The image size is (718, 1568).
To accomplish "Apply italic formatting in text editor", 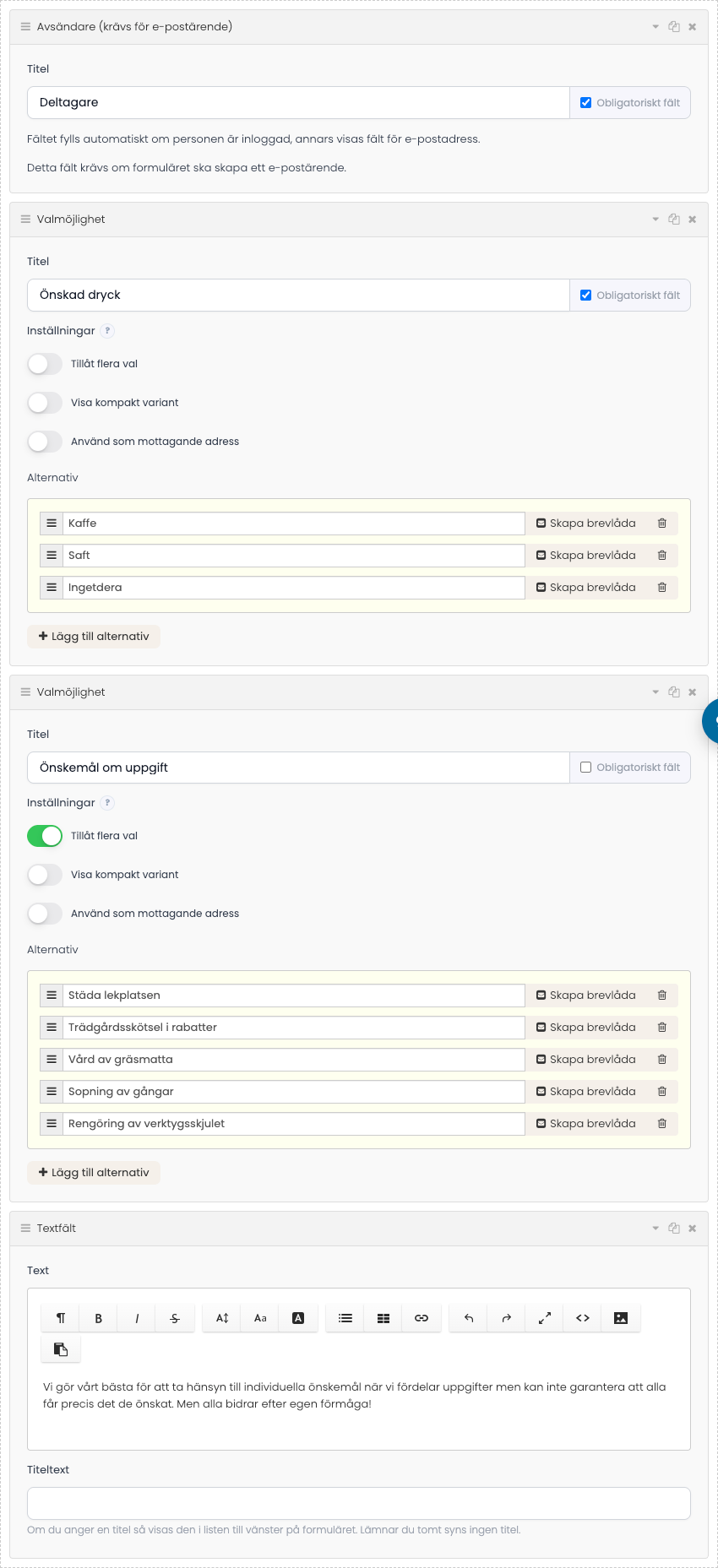I will (137, 1318).
